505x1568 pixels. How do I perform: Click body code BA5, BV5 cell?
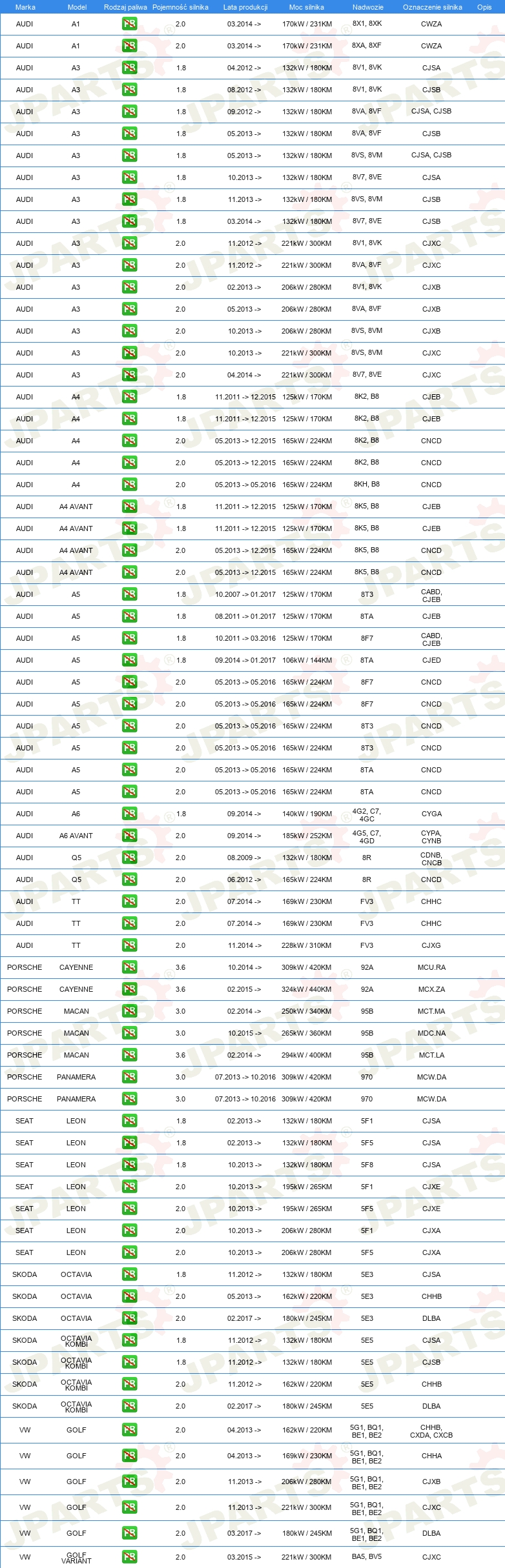pyautogui.click(x=367, y=1556)
